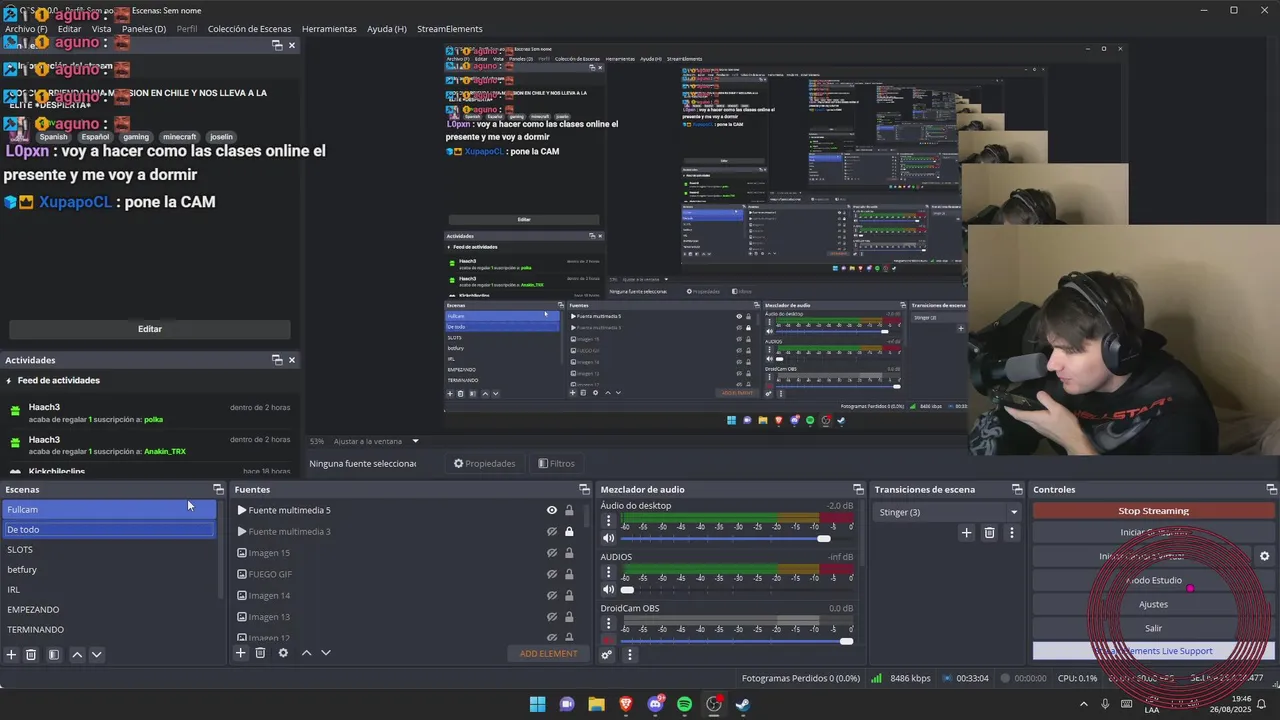Open Propiedades for the selected source

tap(484, 463)
